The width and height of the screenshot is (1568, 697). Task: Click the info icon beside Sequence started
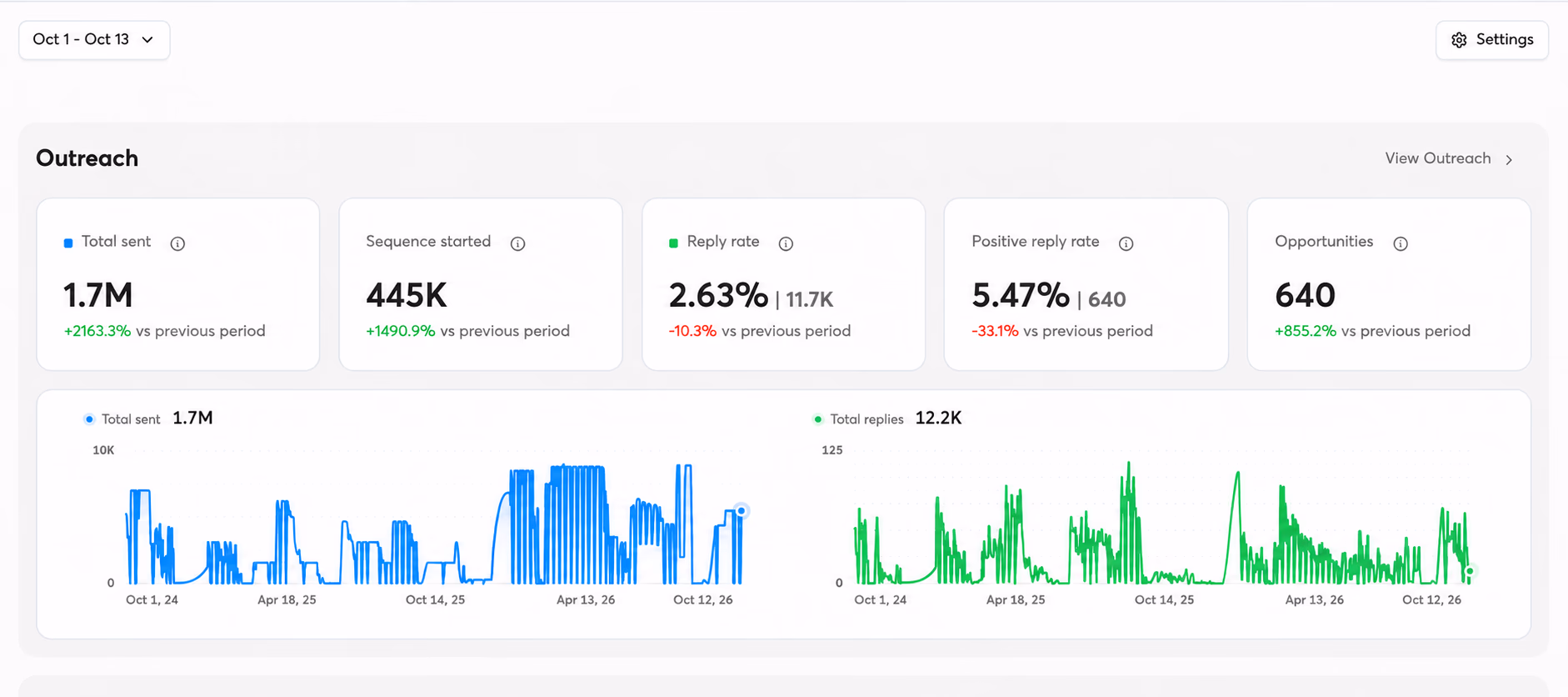click(x=517, y=243)
